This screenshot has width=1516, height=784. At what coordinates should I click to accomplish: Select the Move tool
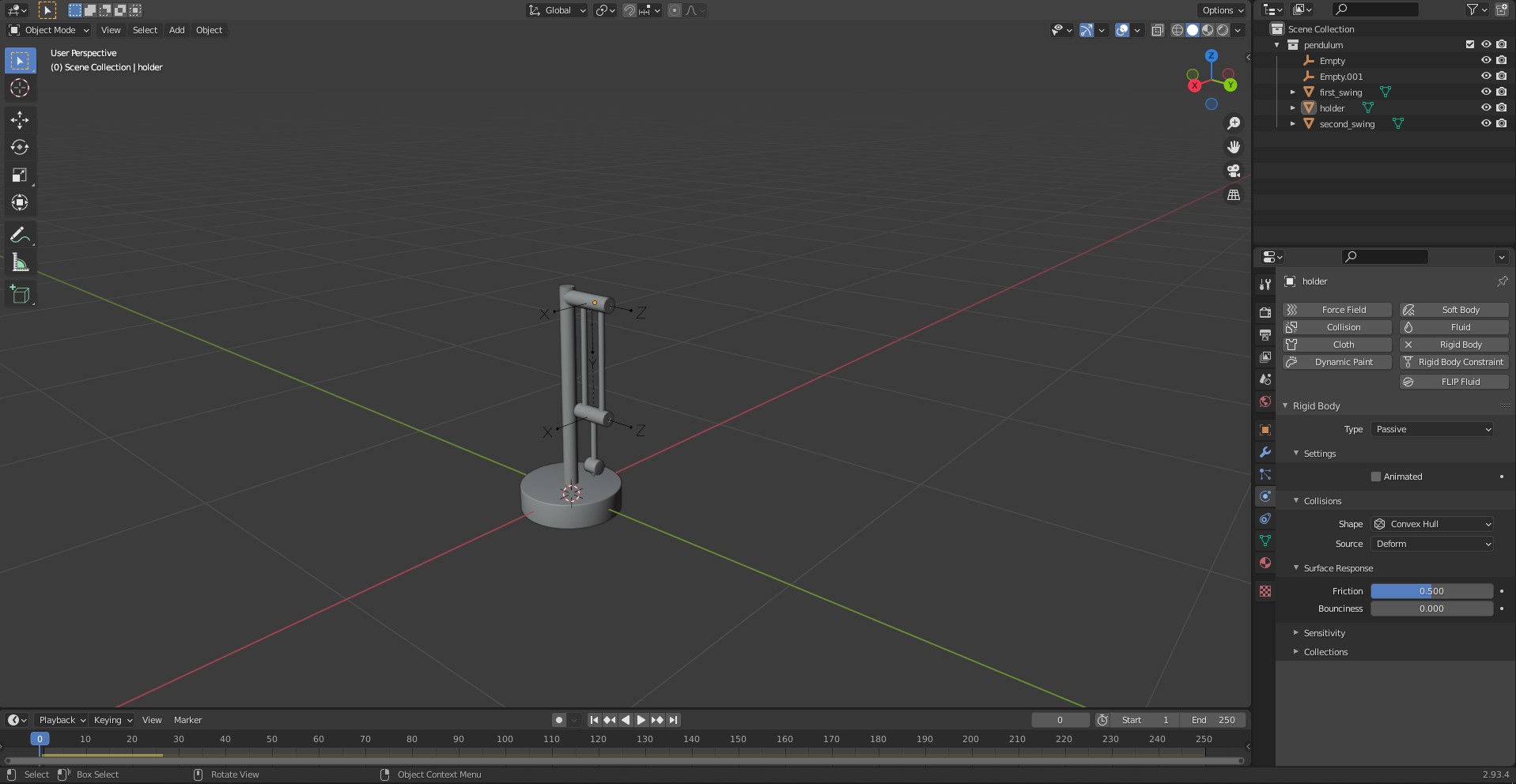[20, 120]
